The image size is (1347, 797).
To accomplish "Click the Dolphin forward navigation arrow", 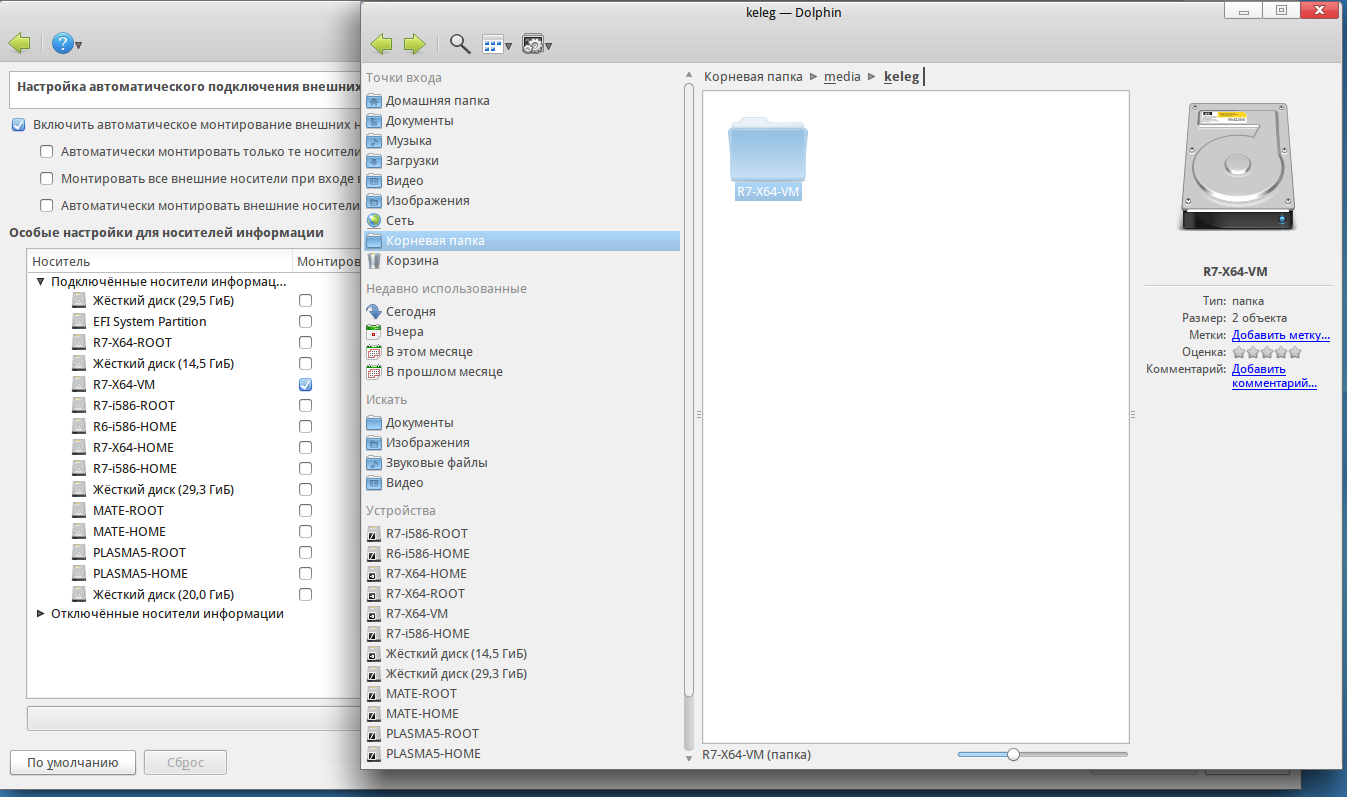I will [x=414, y=44].
